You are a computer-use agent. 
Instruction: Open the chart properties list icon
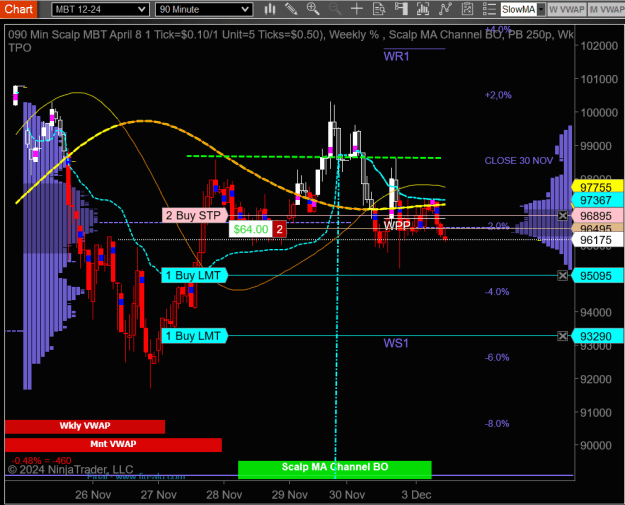point(489,9)
